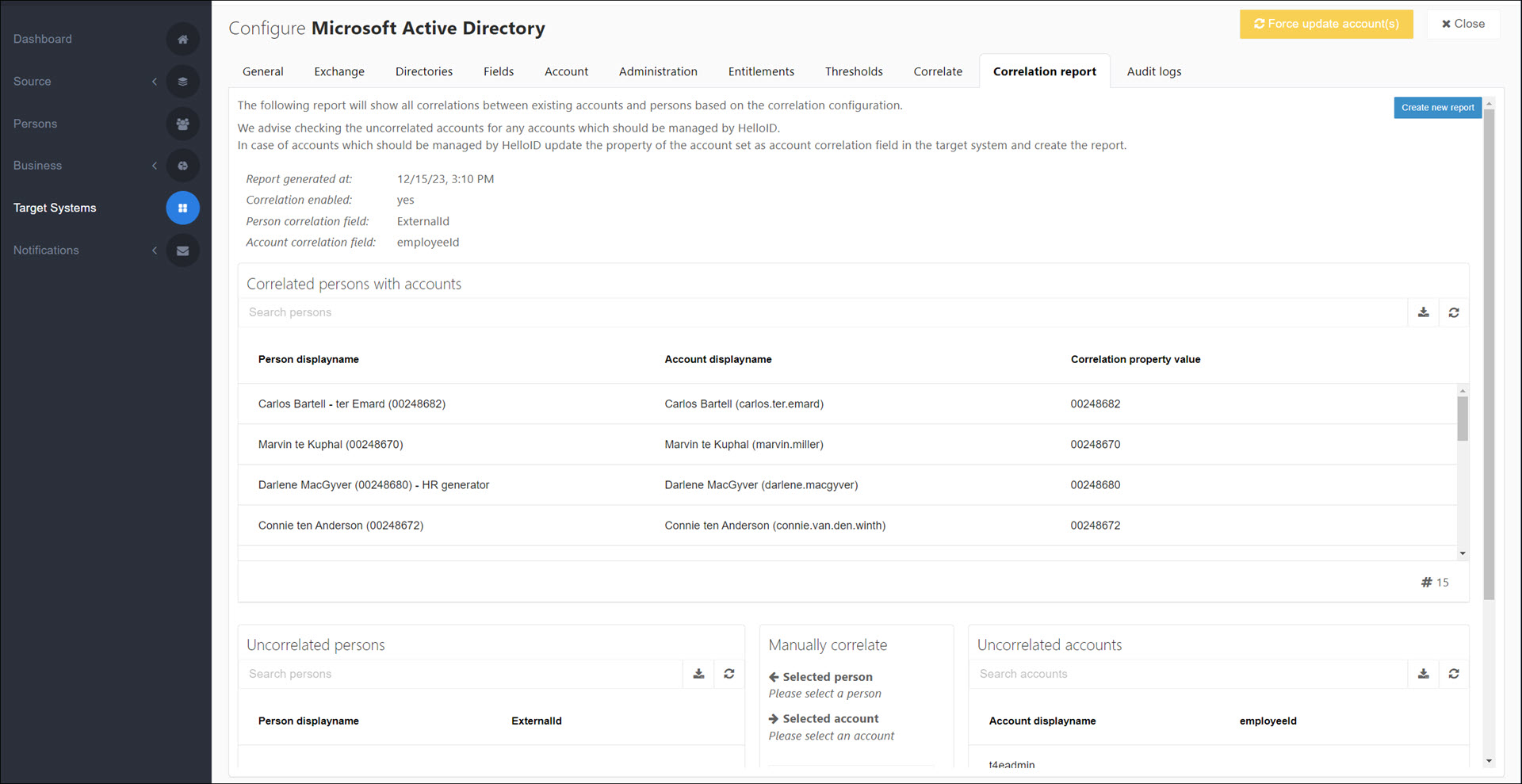
Task: Close the configuration page
Action: point(1463,24)
